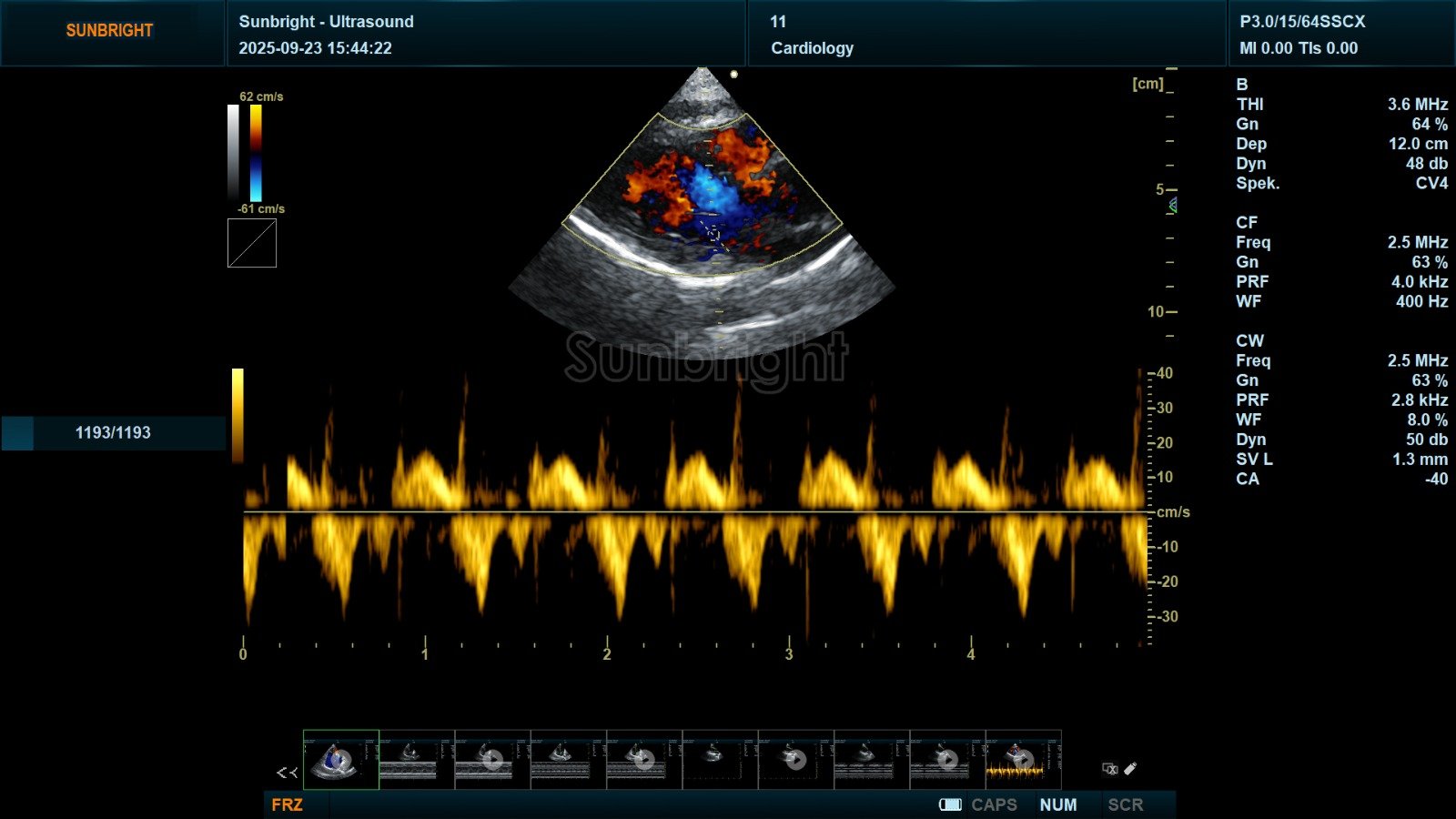Screen dimensions: 1456x819
Task: Select the 'Cardiology' exam type text
Action: click(813, 48)
